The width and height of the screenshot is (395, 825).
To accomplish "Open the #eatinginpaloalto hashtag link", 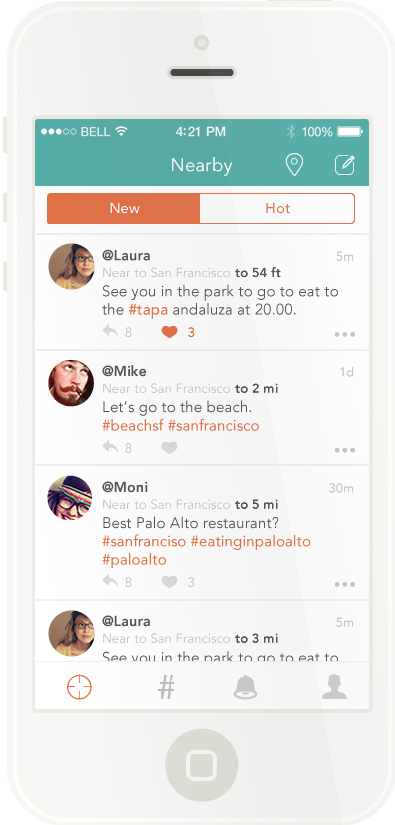I will click(250, 541).
